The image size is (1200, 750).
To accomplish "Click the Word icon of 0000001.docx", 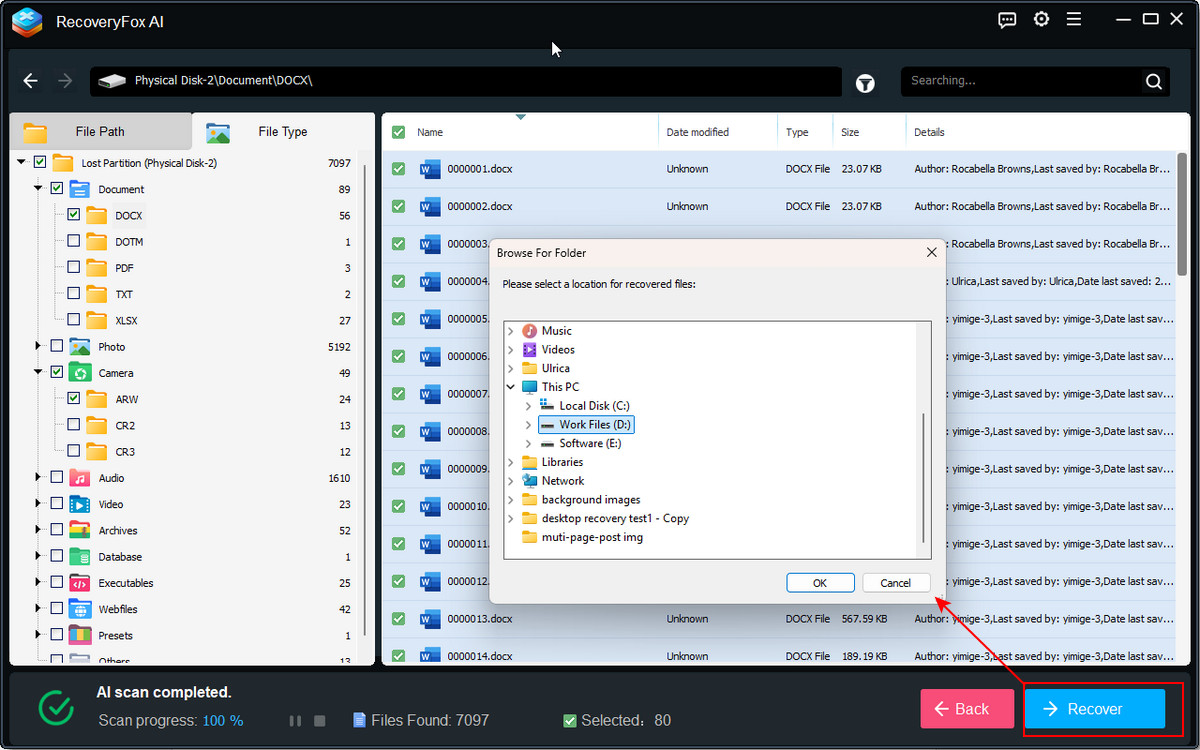I will [x=431, y=169].
